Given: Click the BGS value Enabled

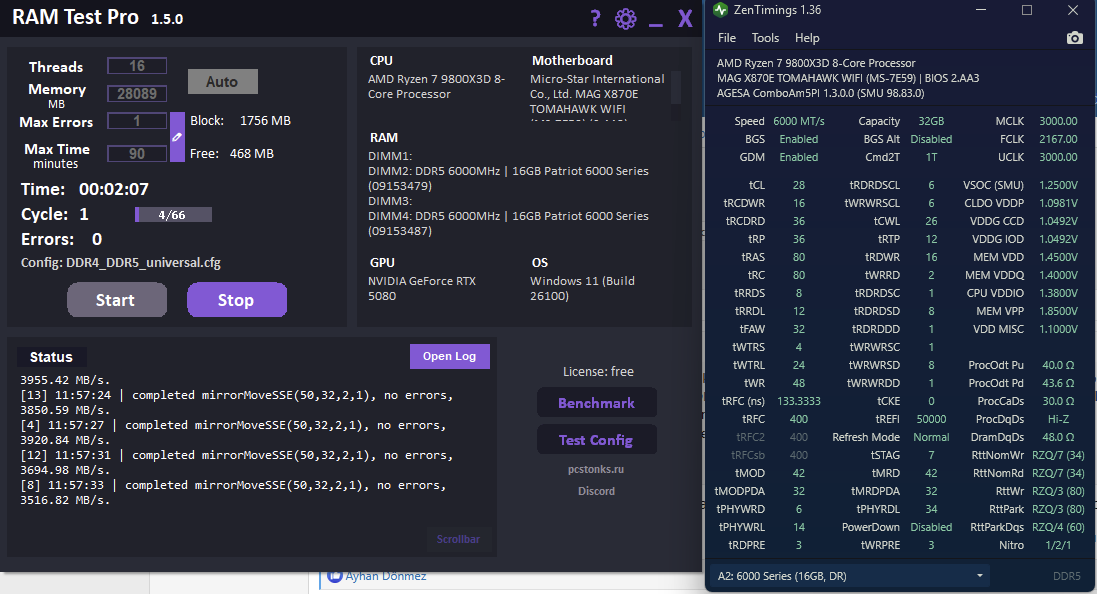Looking at the screenshot, I should pos(798,139).
